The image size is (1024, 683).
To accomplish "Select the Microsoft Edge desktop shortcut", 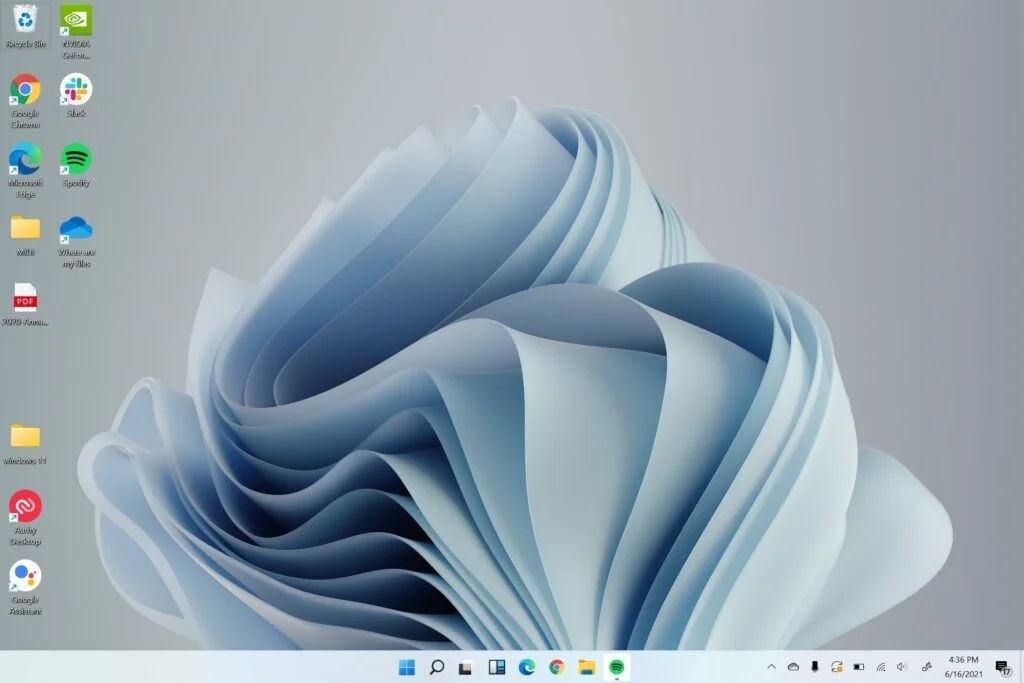I will click(x=25, y=171).
